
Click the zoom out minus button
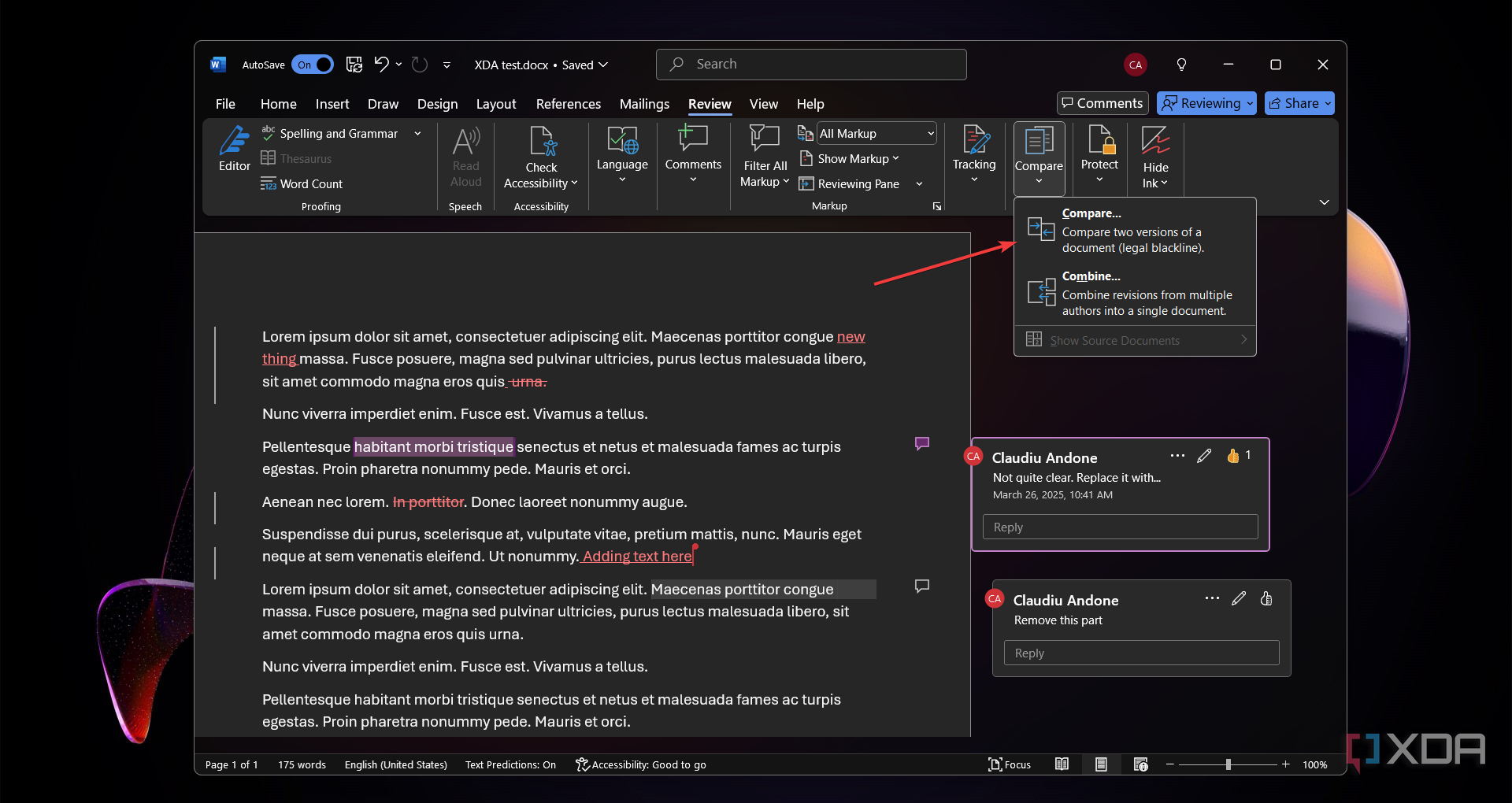[x=1170, y=764]
